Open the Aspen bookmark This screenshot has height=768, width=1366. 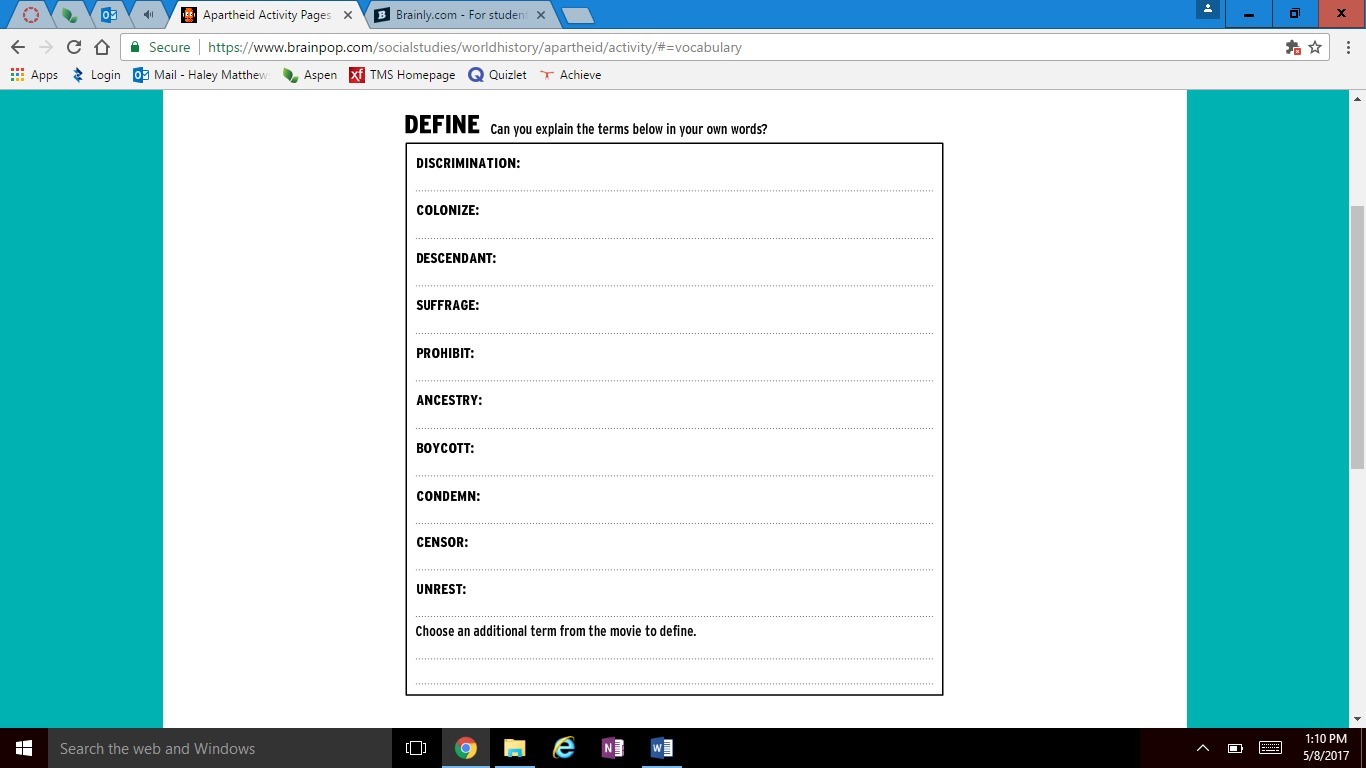(x=310, y=75)
